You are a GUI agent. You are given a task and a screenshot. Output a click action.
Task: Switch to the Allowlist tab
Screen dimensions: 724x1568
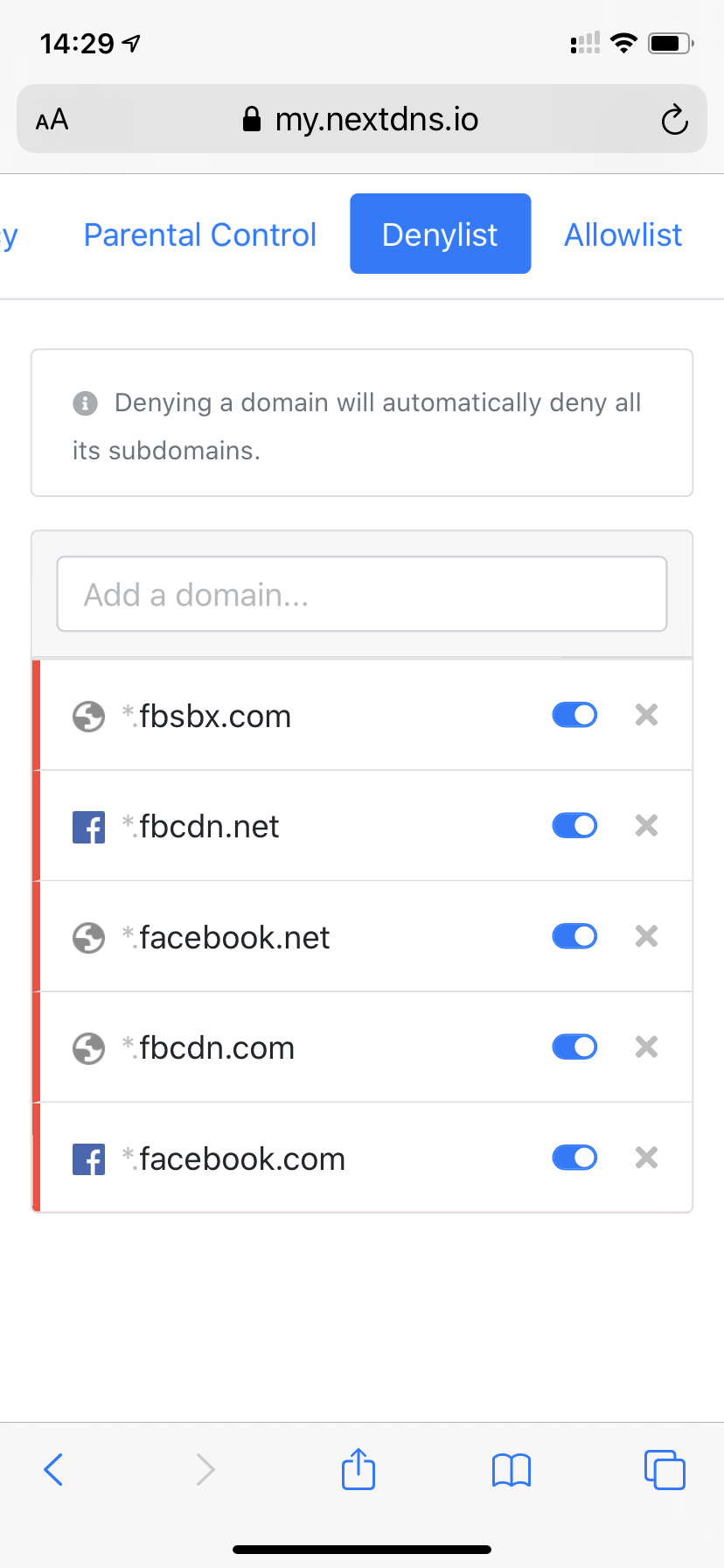623,234
